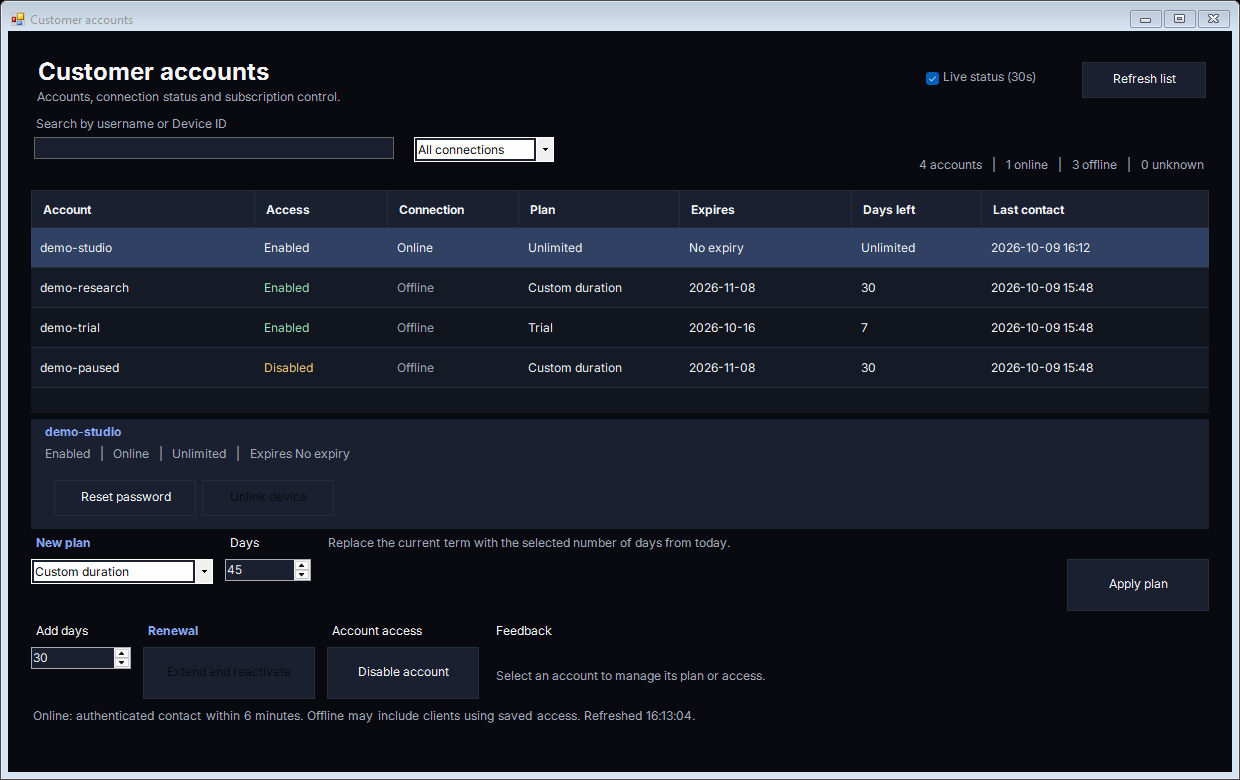
Task: Click into the Days number field showing 45
Action: pos(260,570)
